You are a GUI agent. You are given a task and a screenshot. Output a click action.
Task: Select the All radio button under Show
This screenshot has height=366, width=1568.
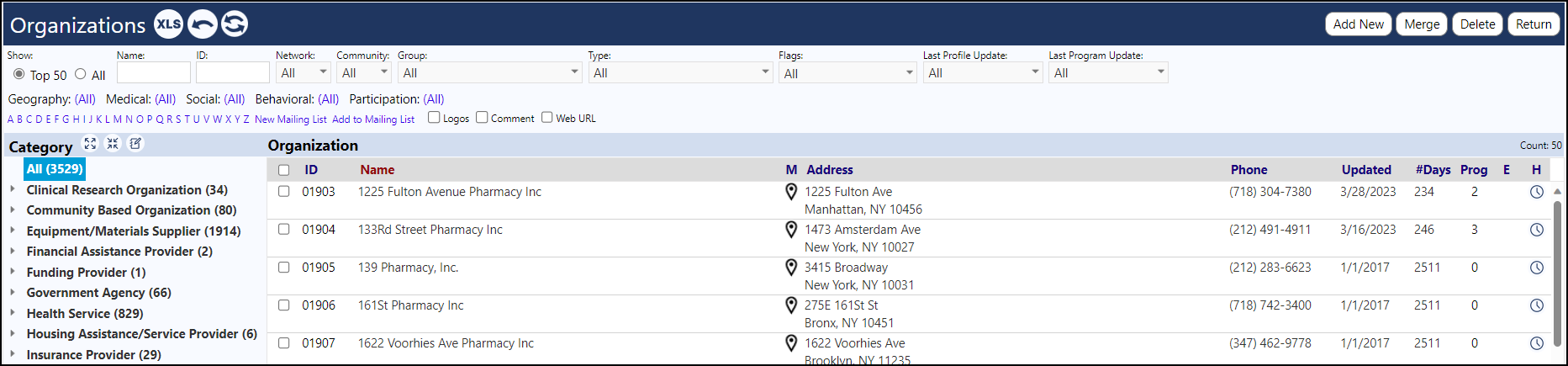pyautogui.click(x=81, y=74)
